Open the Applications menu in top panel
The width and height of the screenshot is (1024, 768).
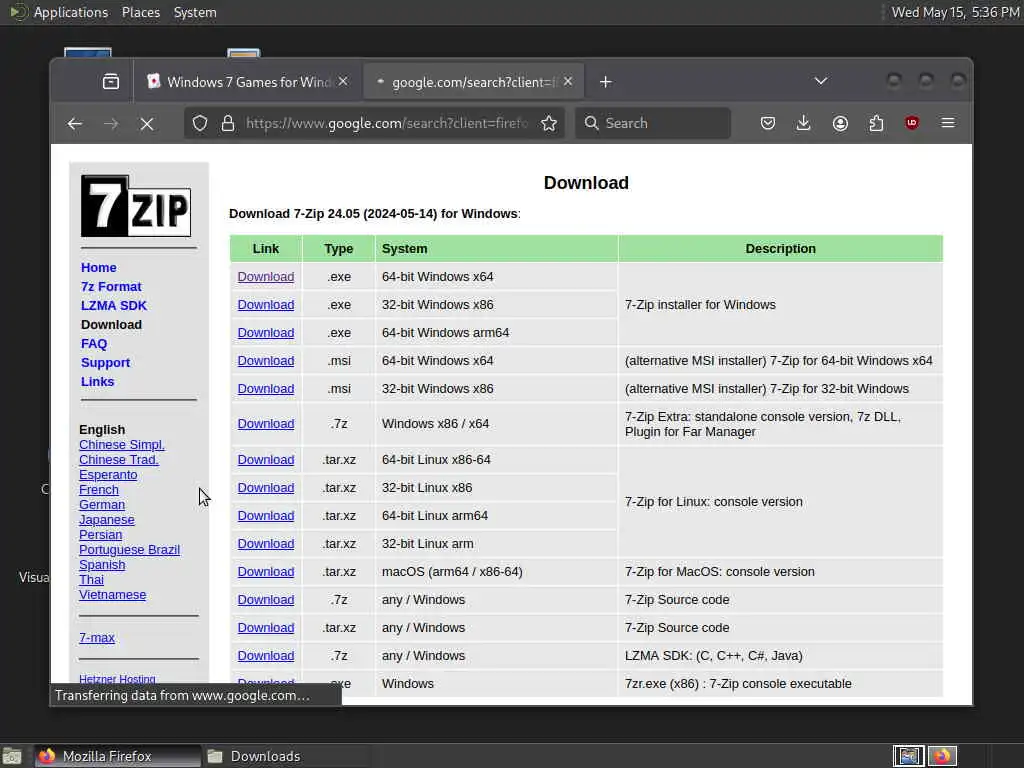(x=71, y=12)
